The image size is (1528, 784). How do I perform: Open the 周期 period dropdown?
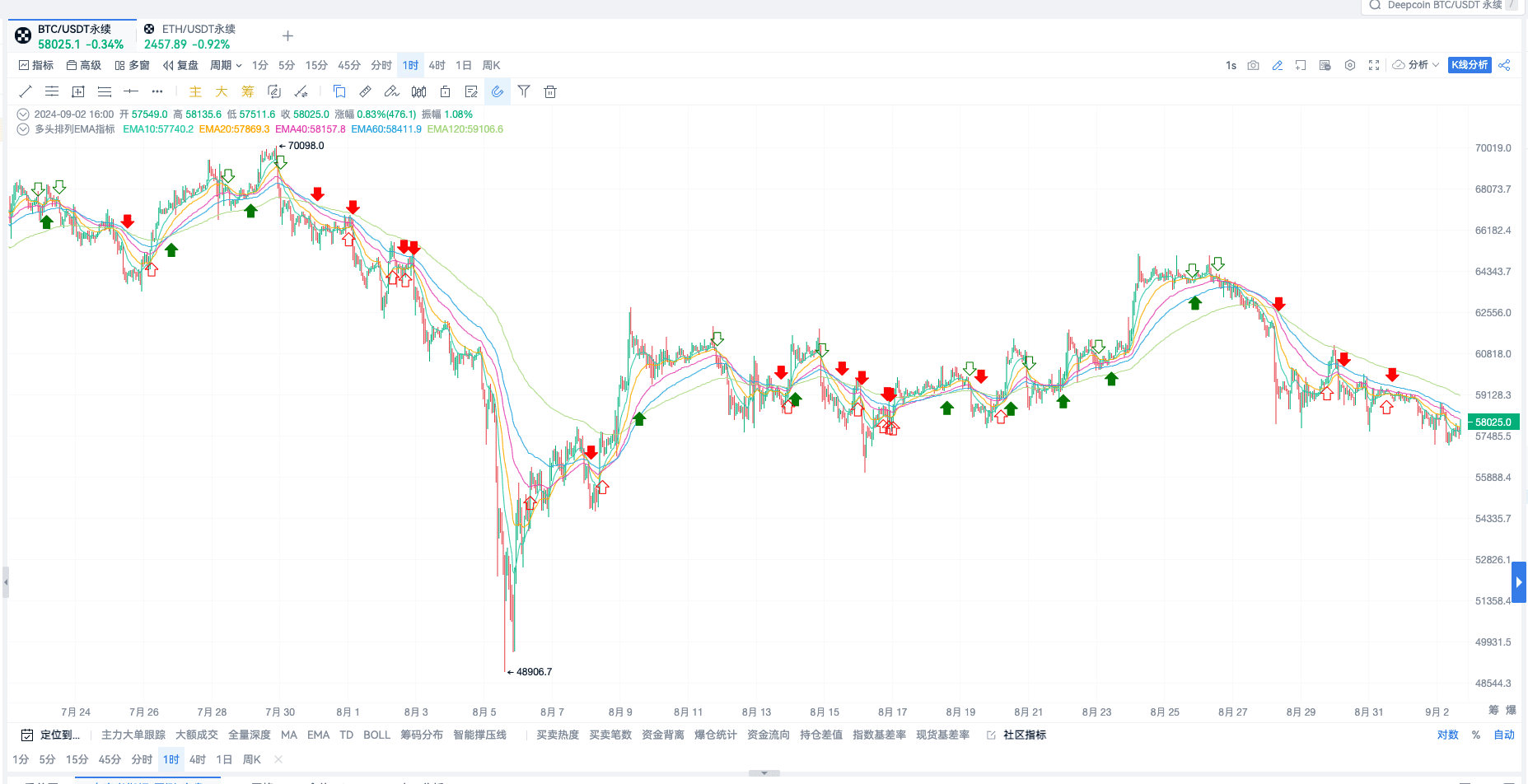[x=226, y=65]
